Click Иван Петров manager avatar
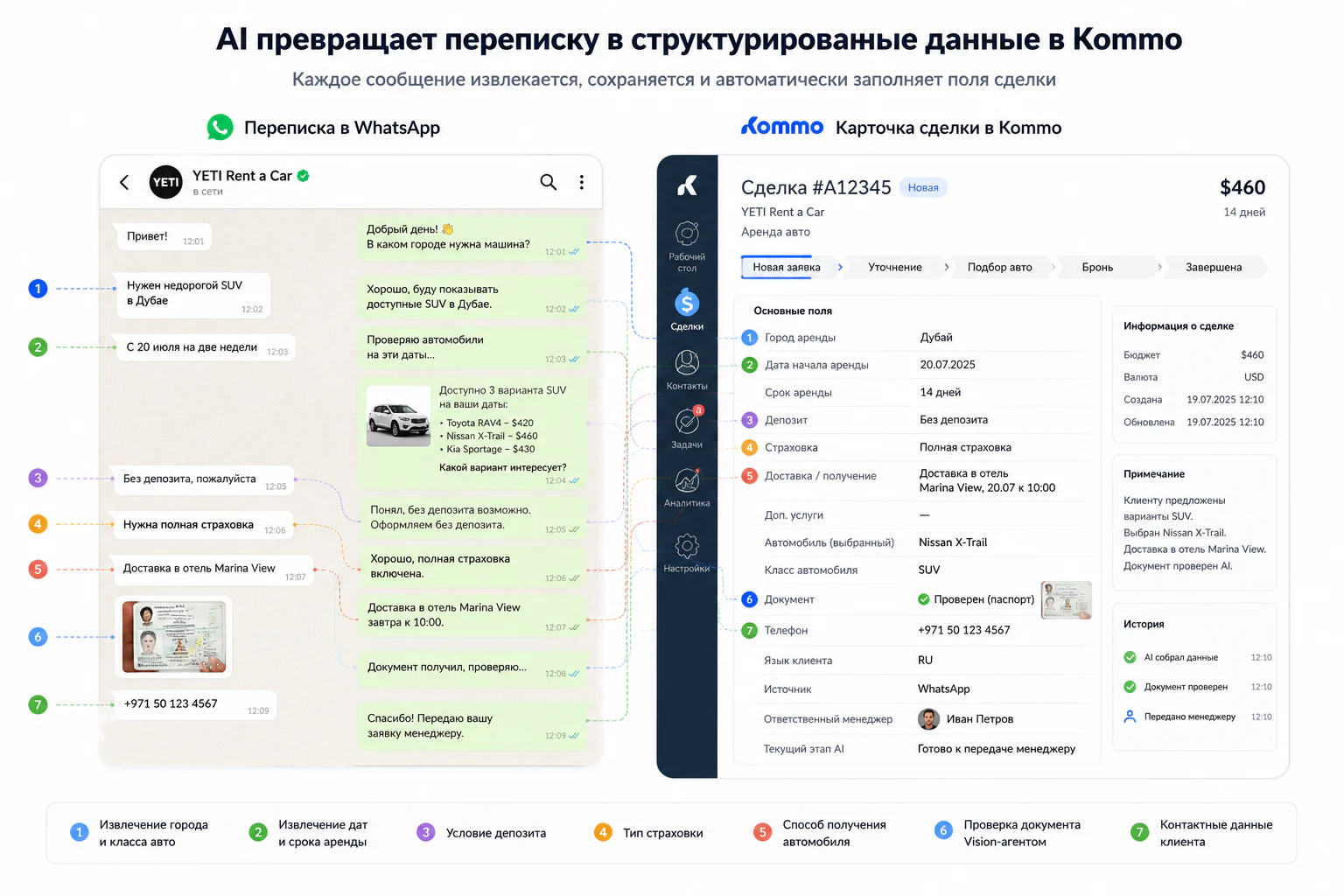The width and height of the screenshot is (1344, 896). click(928, 719)
